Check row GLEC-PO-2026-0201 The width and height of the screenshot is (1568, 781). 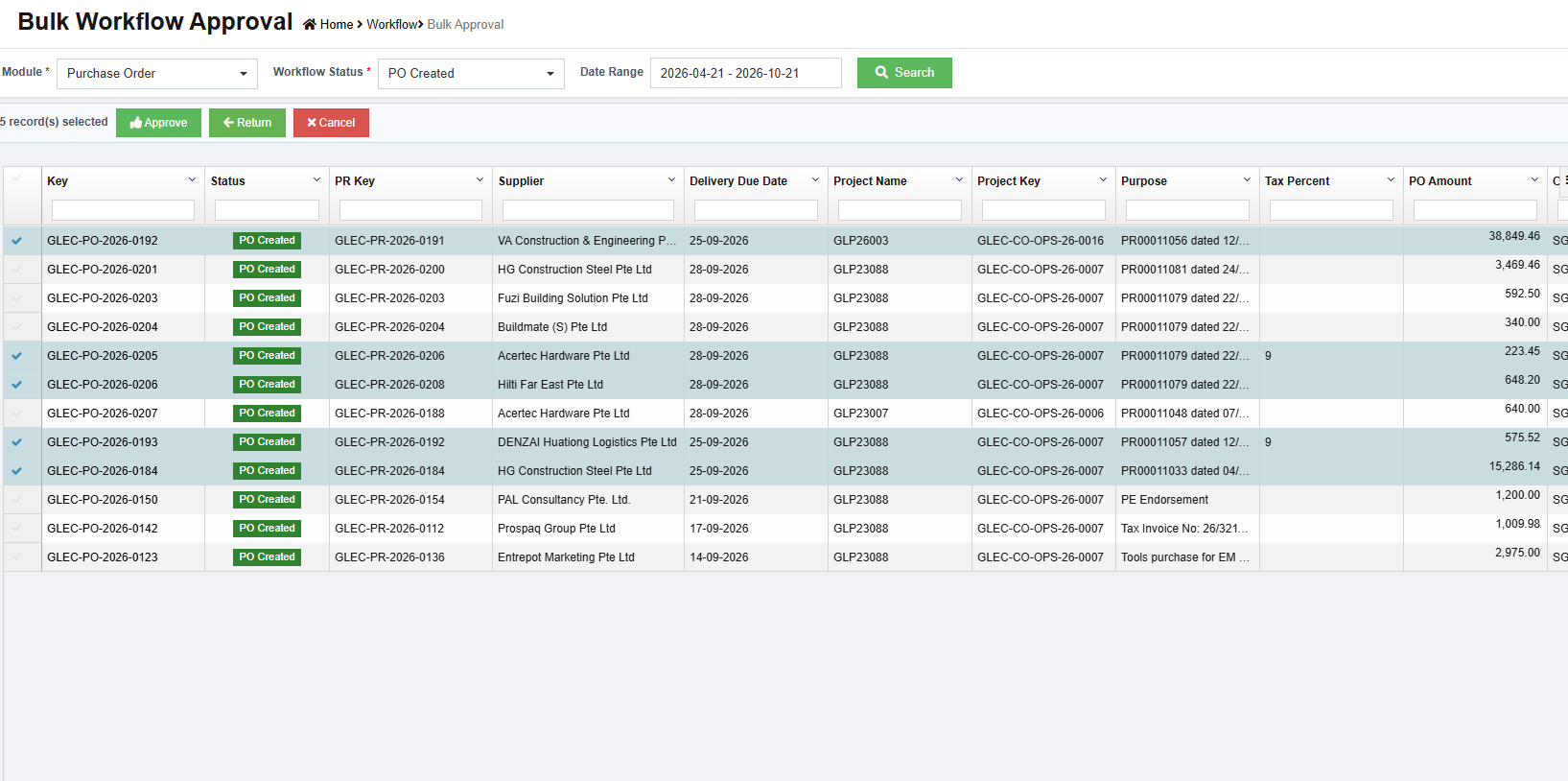coord(17,270)
